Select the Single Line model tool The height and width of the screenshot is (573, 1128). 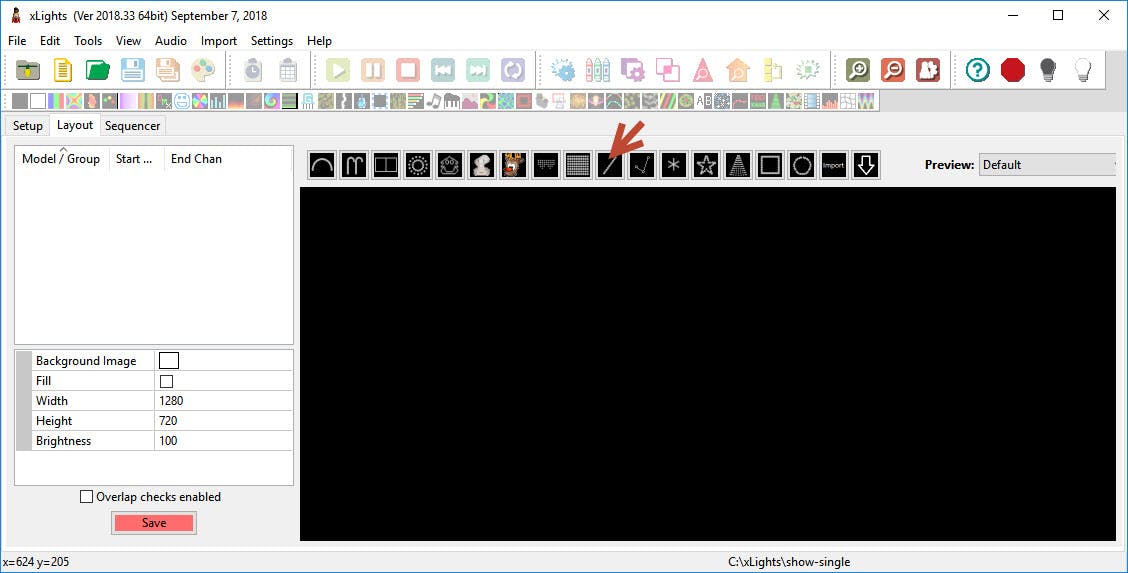[x=609, y=165]
